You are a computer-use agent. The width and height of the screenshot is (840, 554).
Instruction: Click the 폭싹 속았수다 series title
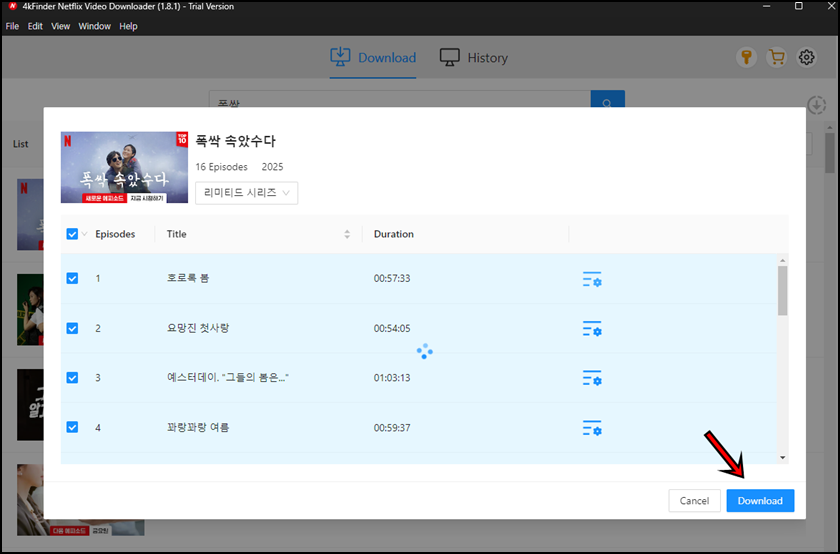click(x=235, y=141)
